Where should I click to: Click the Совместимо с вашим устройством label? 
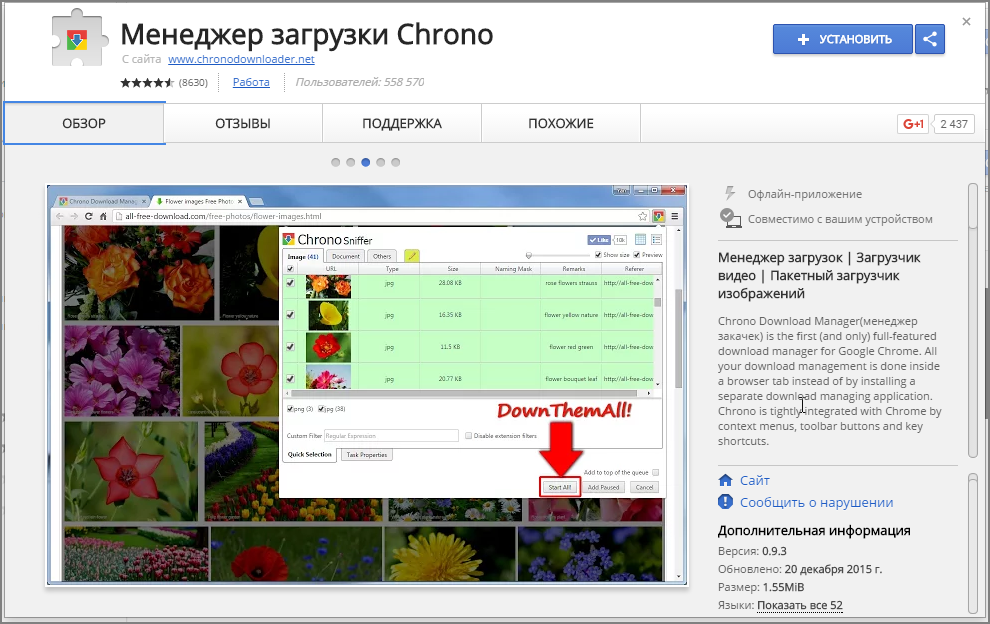[x=840, y=219]
